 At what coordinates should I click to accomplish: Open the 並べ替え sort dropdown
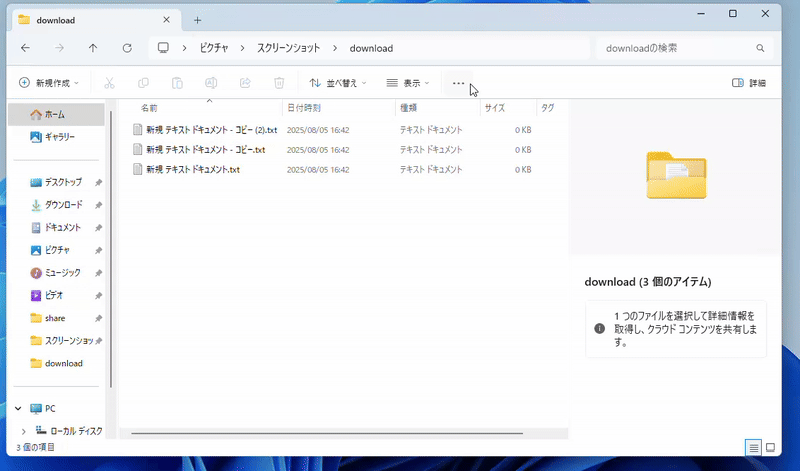(338, 83)
